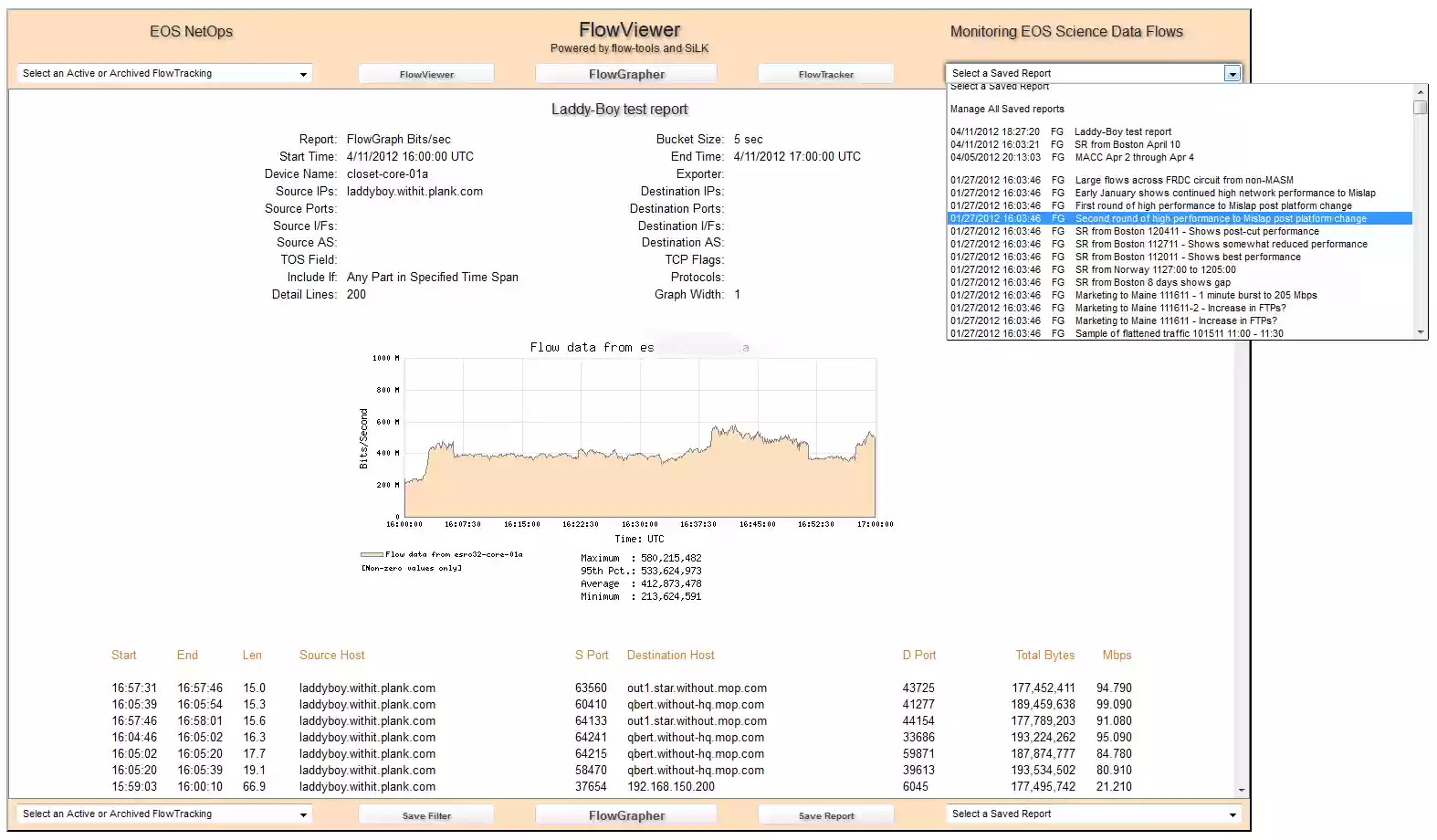1437x840 pixels.
Task: Open the top Saved Report dropdown arrow
Action: (1232, 74)
